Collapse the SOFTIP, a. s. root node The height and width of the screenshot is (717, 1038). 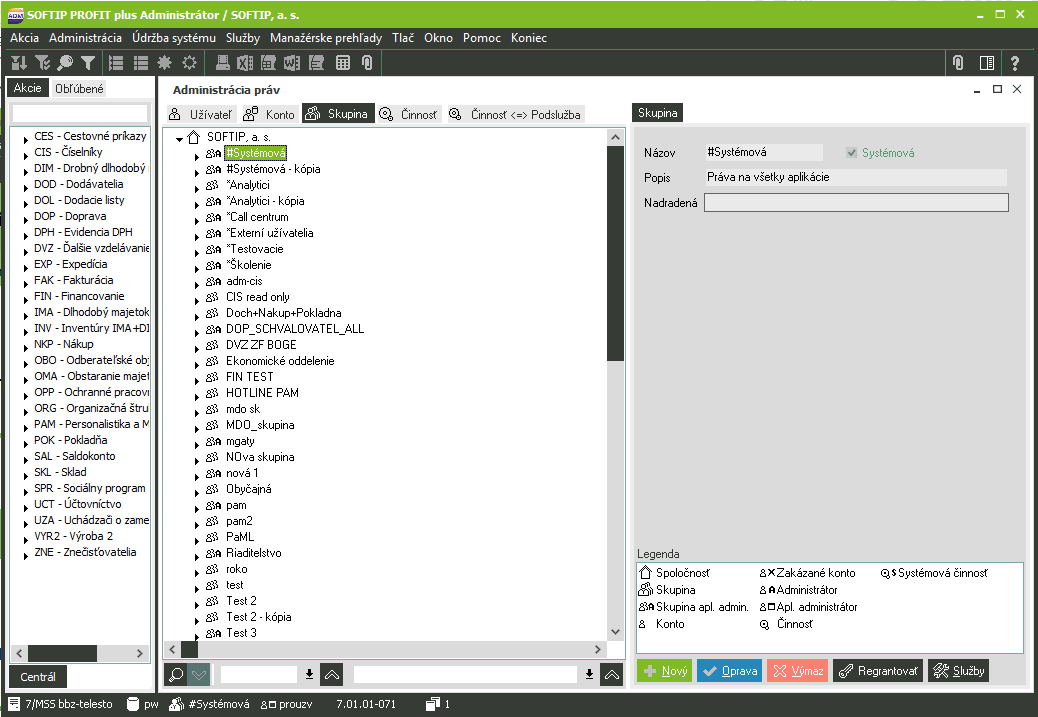[x=179, y=138]
